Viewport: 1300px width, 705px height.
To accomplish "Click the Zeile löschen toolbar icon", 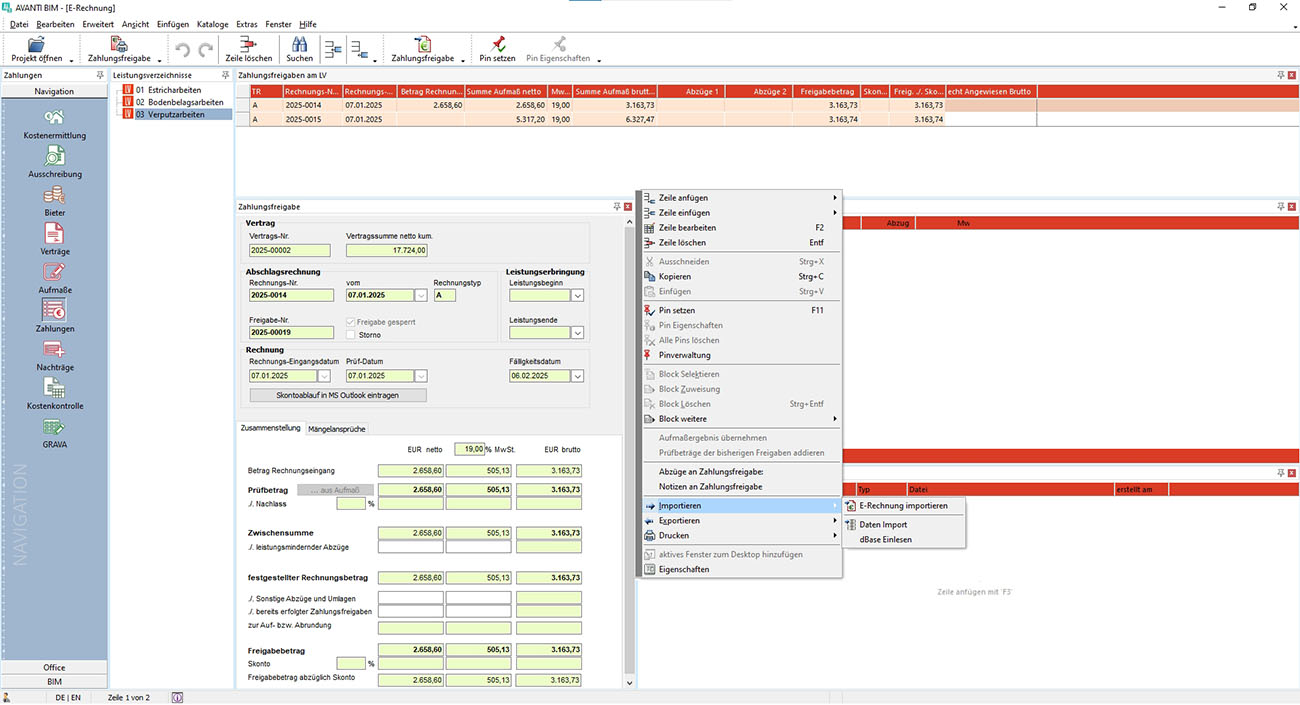I will 248,46.
